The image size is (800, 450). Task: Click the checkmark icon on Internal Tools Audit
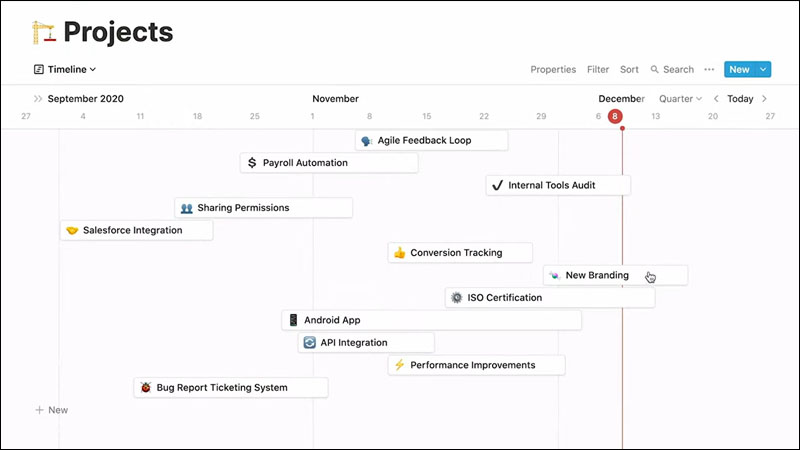[496, 185]
